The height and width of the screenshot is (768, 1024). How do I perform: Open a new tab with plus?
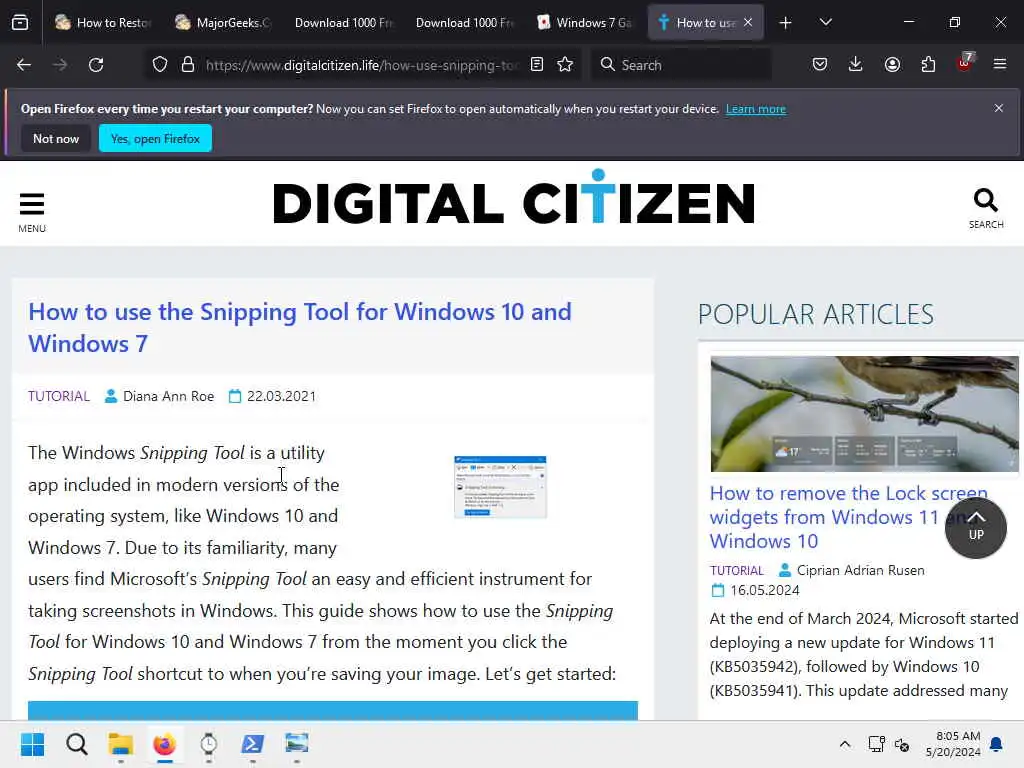click(x=786, y=23)
